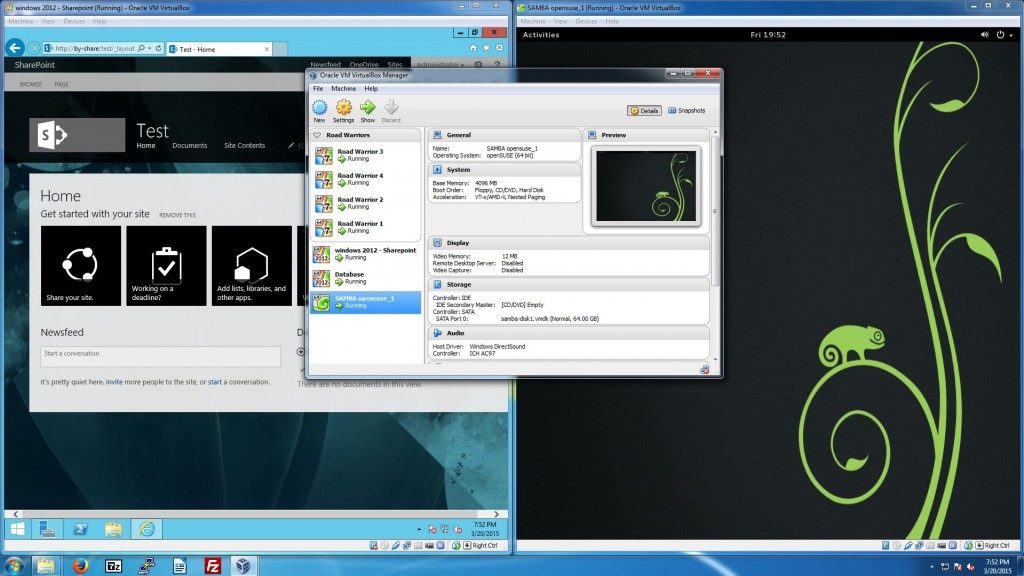Click the SAMBA preview thumbnail
Screen dimensions: 1024x576
[646, 186]
